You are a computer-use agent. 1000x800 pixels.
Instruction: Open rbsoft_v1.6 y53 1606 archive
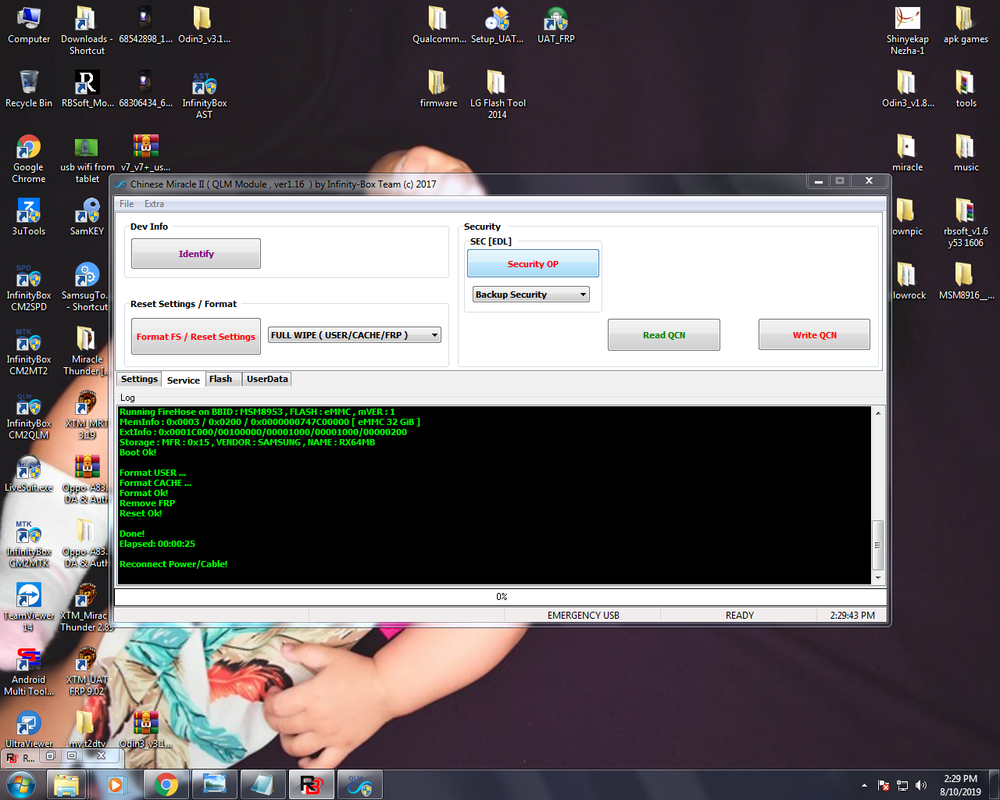coord(966,223)
